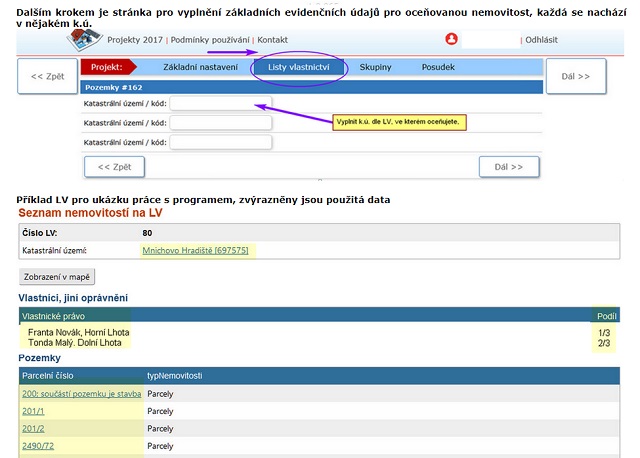The width and height of the screenshot is (640, 458).
Task: Click the red user profile icon
Action: tap(451, 39)
